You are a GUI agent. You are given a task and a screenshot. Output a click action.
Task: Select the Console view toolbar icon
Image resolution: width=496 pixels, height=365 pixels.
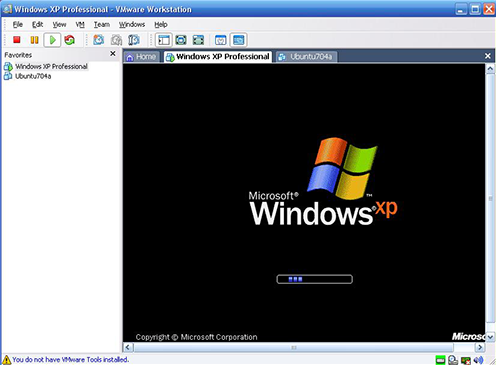point(238,40)
